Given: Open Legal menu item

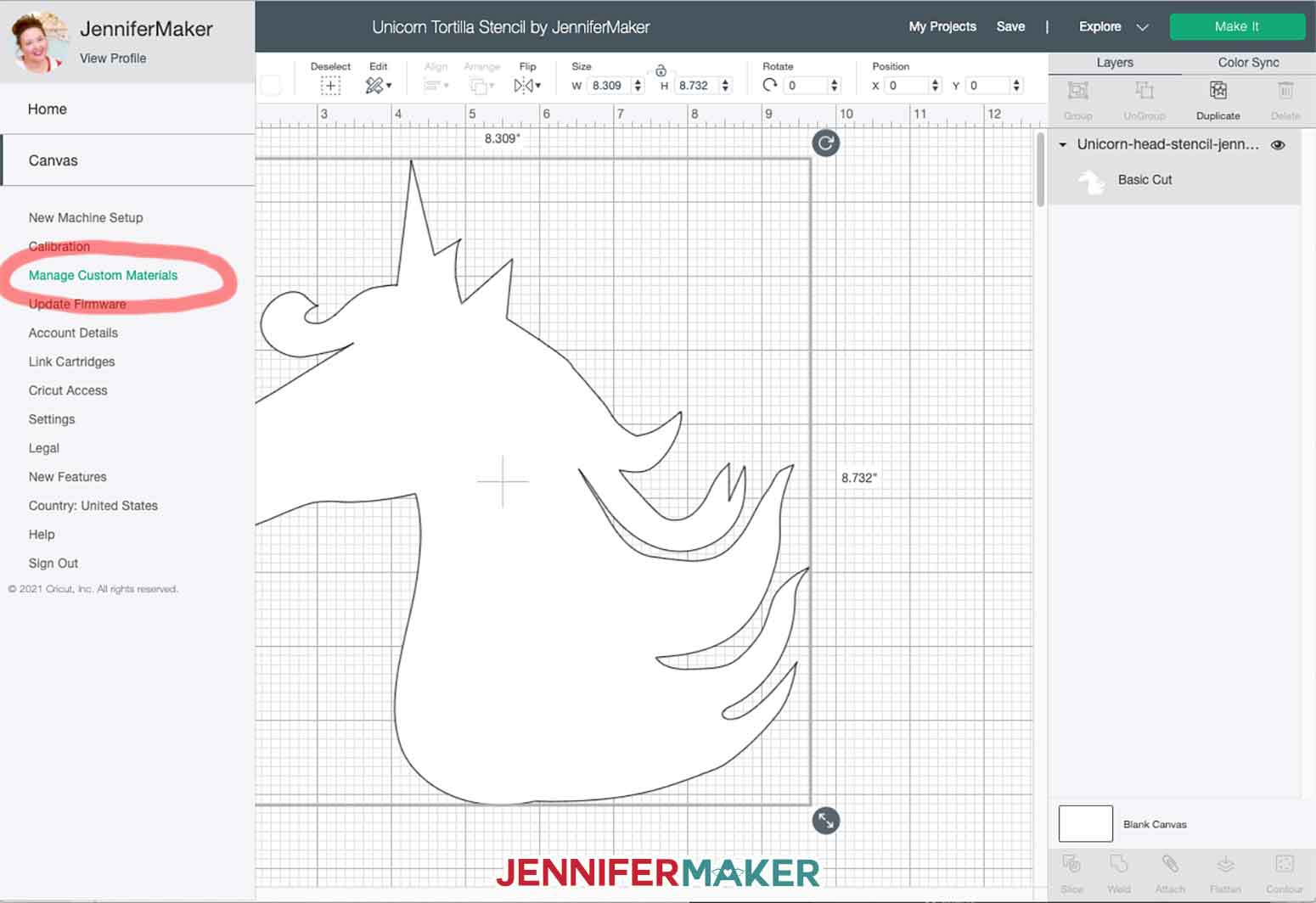Looking at the screenshot, I should (x=44, y=448).
